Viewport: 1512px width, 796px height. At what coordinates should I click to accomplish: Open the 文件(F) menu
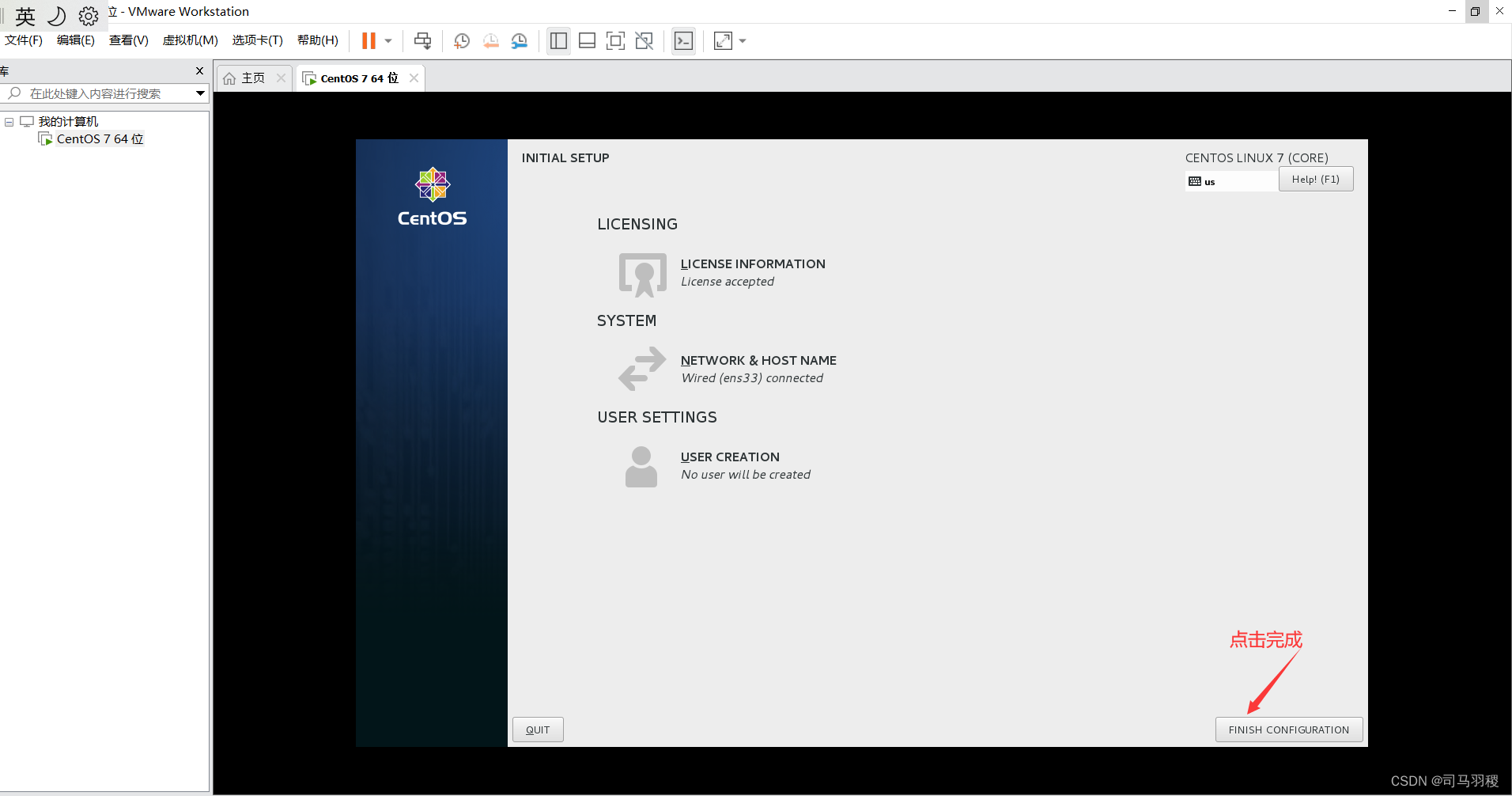click(24, 40)
